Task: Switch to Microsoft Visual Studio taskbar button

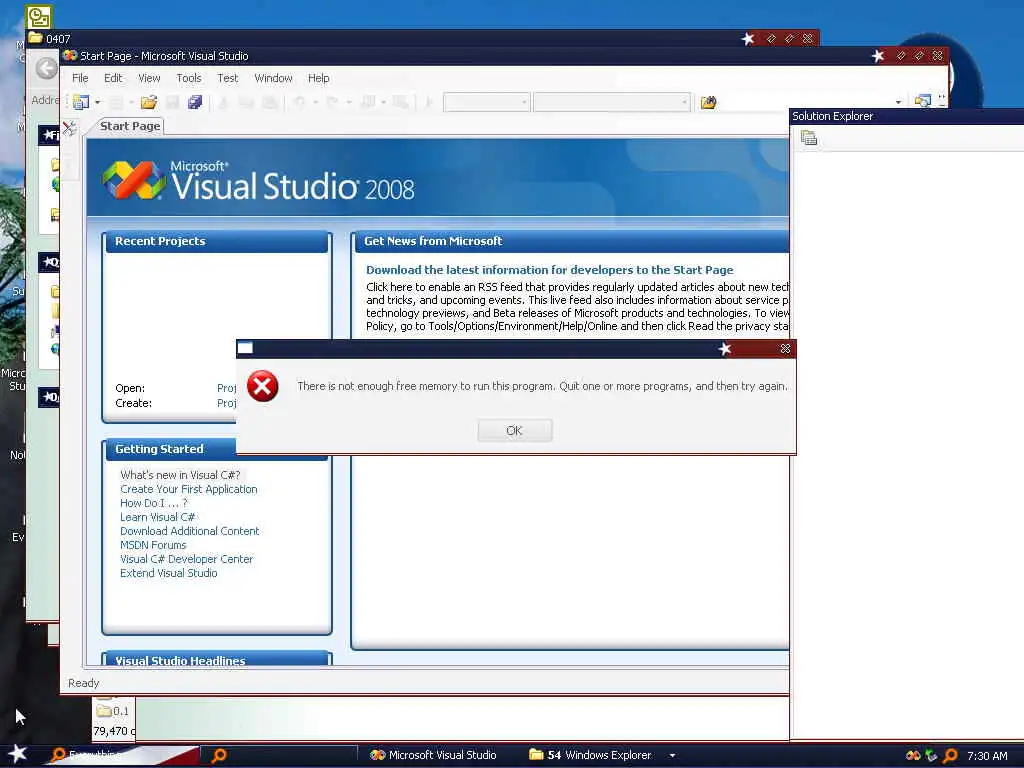Action: point(433,755)
